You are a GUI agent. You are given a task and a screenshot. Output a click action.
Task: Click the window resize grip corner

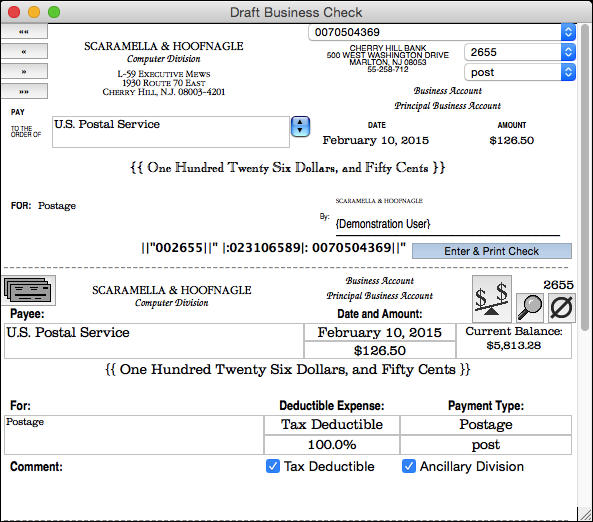coord(585,514)
